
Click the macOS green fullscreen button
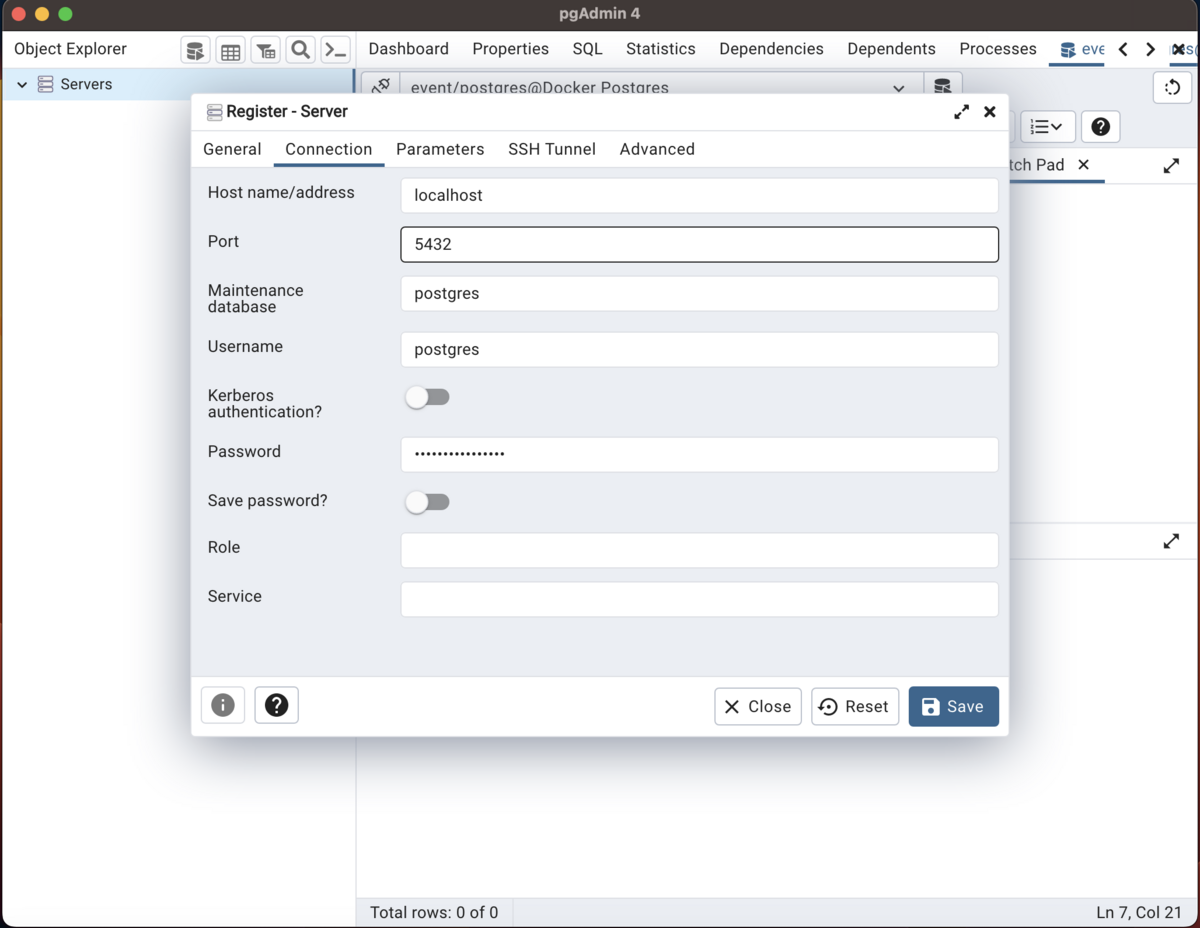point(65,14)
